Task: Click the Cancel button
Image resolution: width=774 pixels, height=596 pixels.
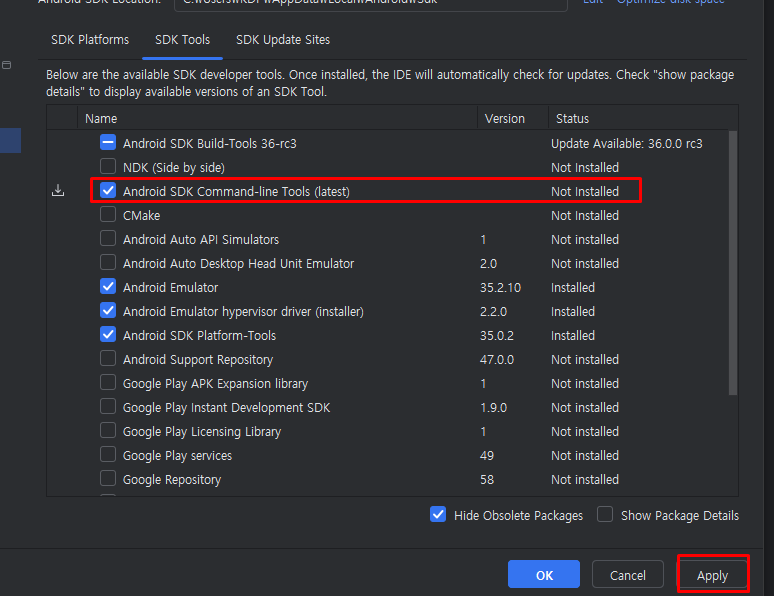Action: click(627, 575)
